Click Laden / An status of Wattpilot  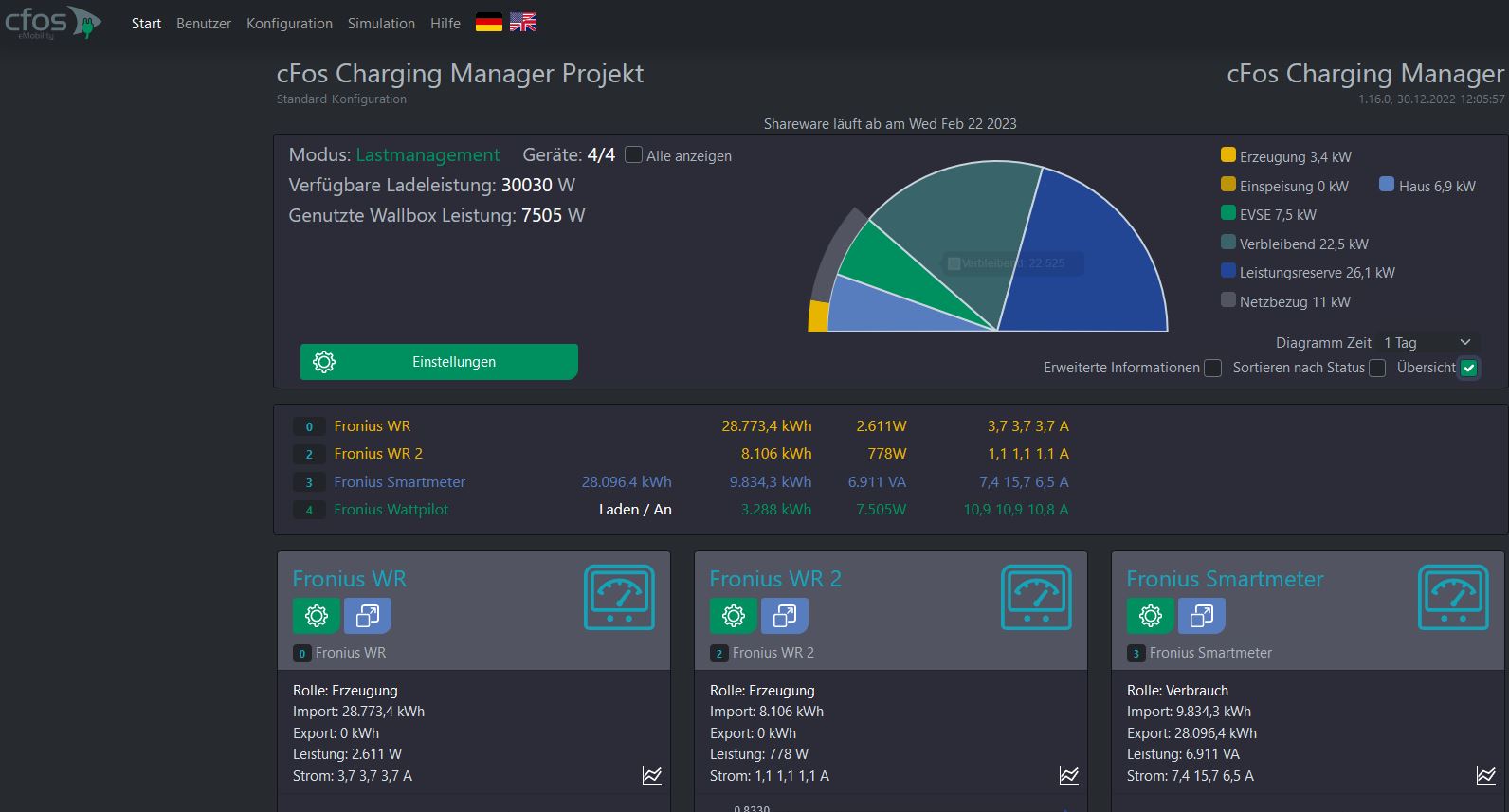[x=635, y=510]
